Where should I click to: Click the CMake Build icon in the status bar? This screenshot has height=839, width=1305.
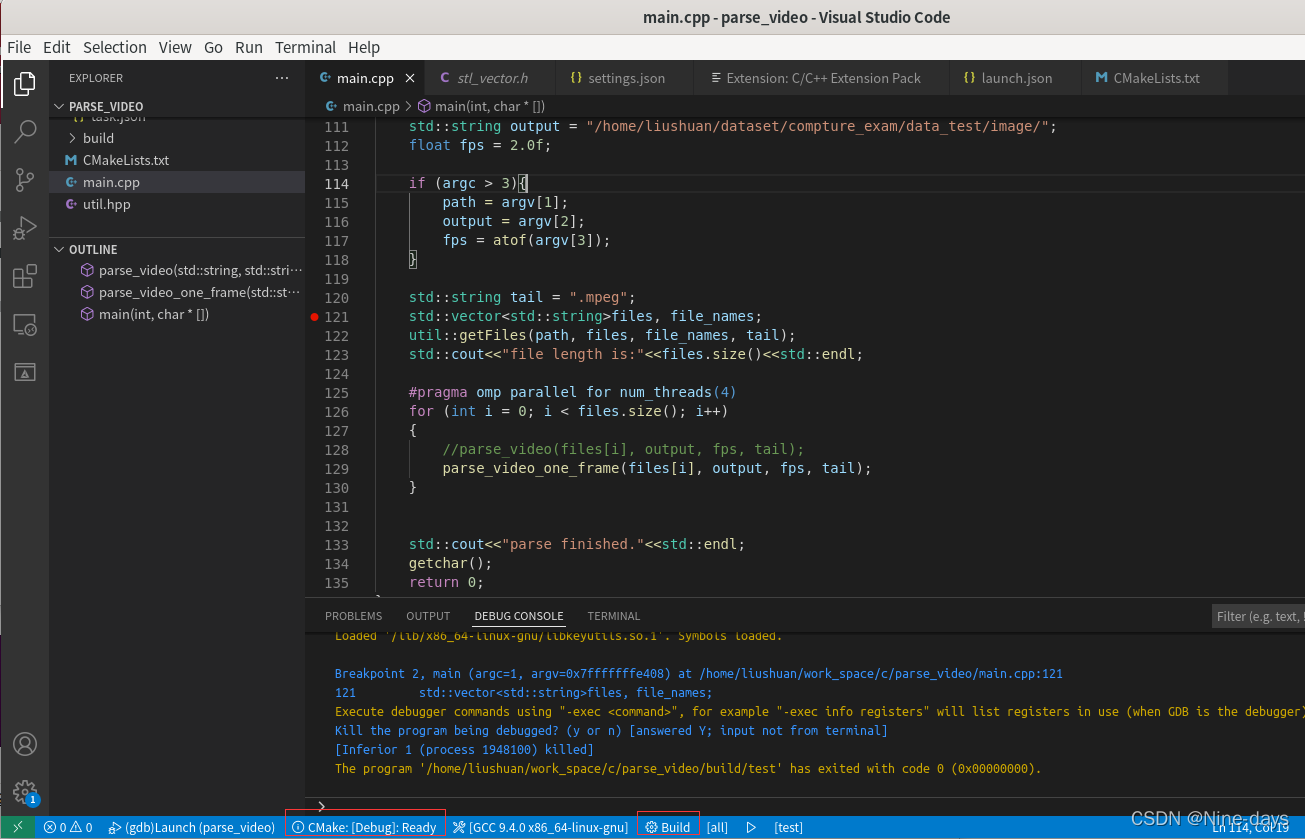[667, 827]
